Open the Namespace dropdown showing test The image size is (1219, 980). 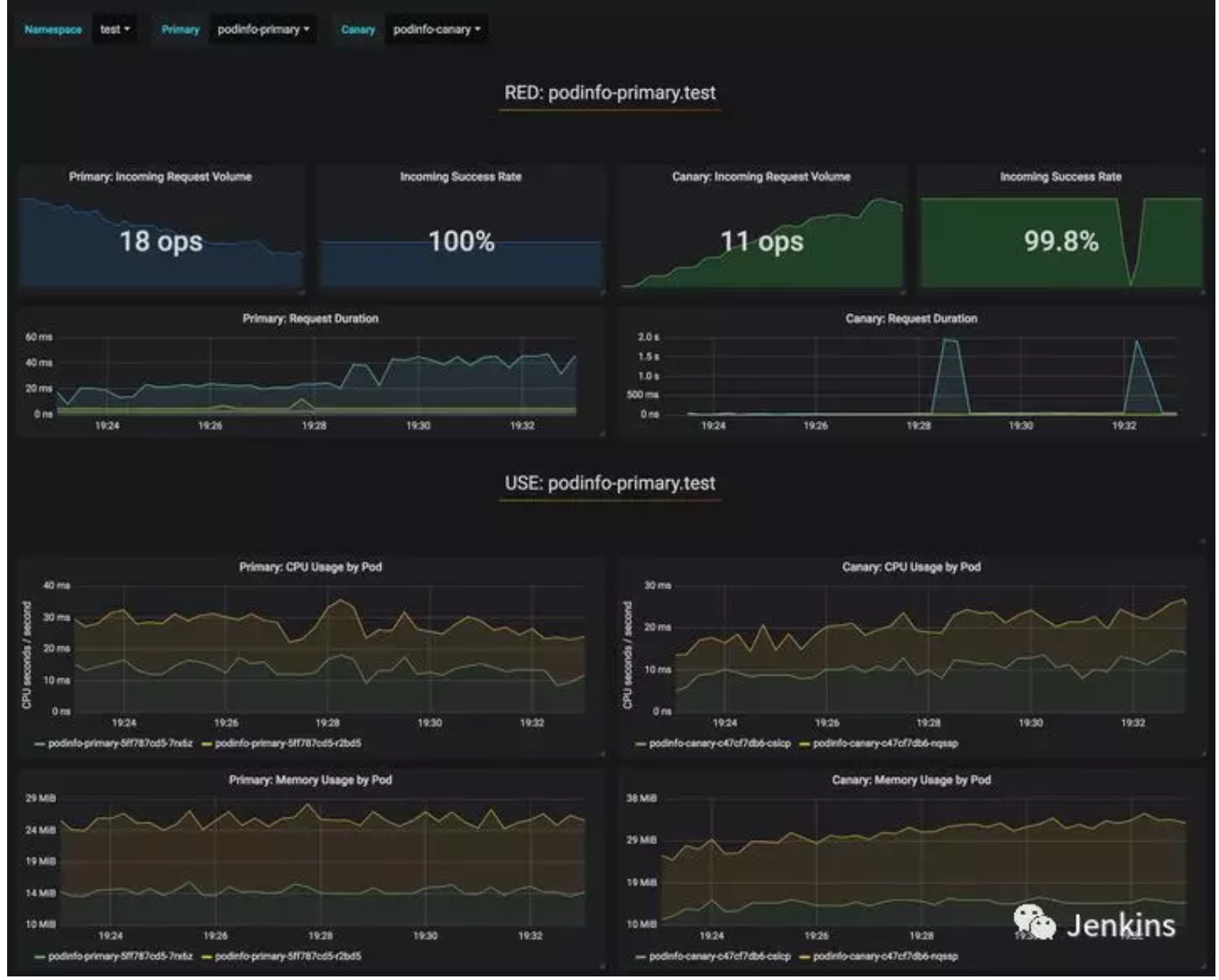coord(114,29)
